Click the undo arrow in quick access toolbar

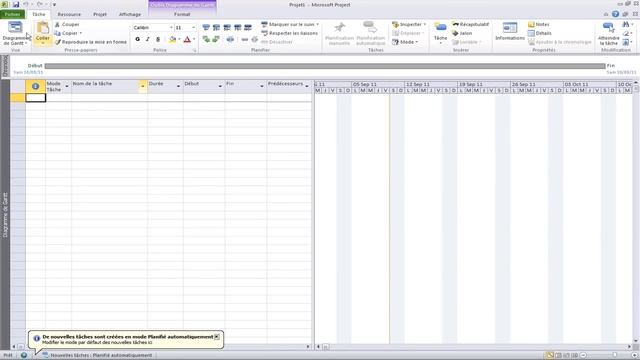[x=25, y=4]
